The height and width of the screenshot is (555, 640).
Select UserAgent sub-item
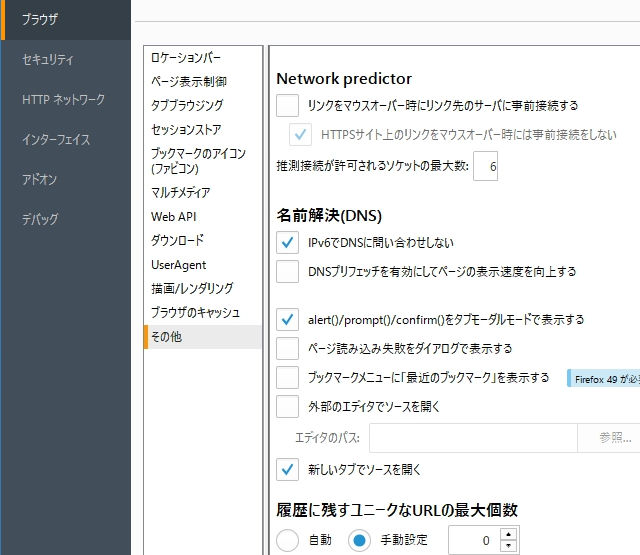coord(203,264)
